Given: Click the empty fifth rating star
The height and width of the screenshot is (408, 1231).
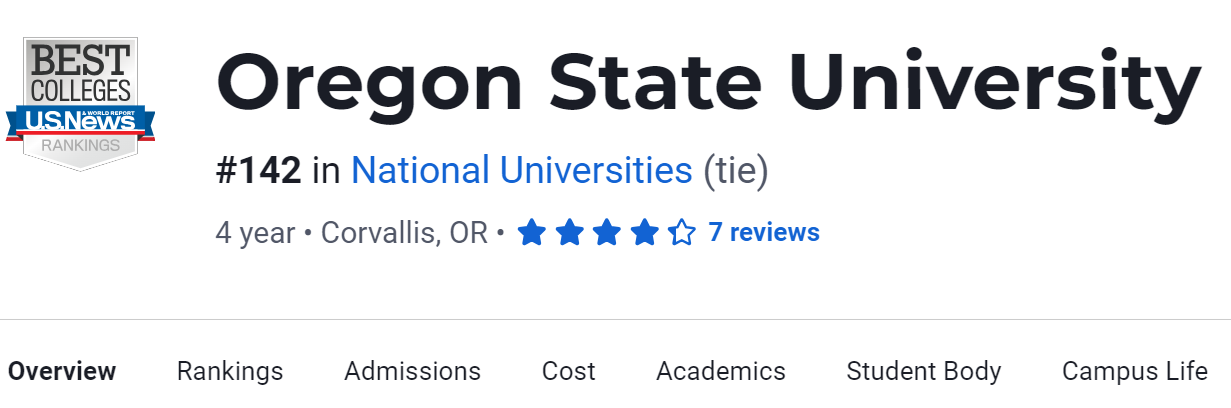Looking at the screenshot, I should (x=682, y=233).
